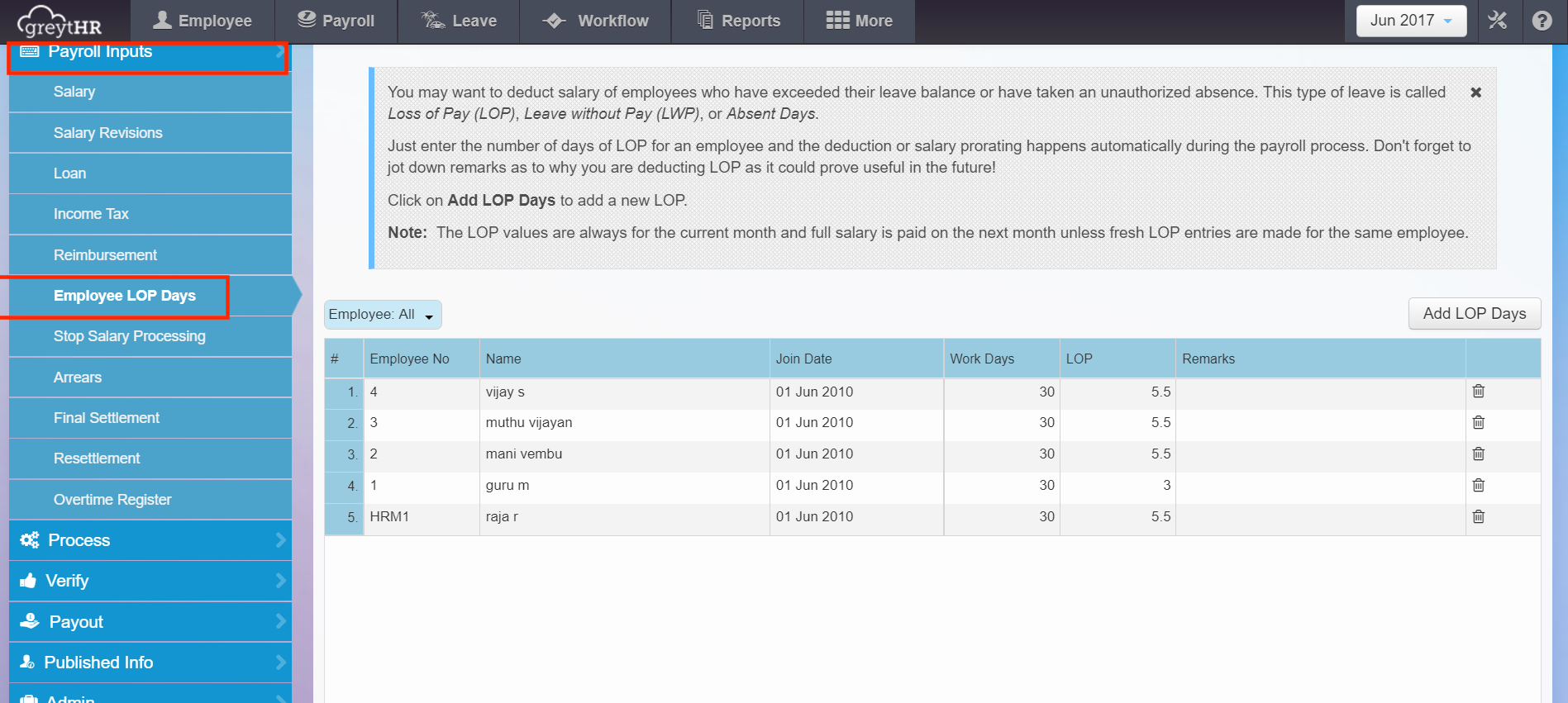Screen dimensions: 1568x703
Task: Delete the LOP entry for guru m
Action: [1479, 485]
